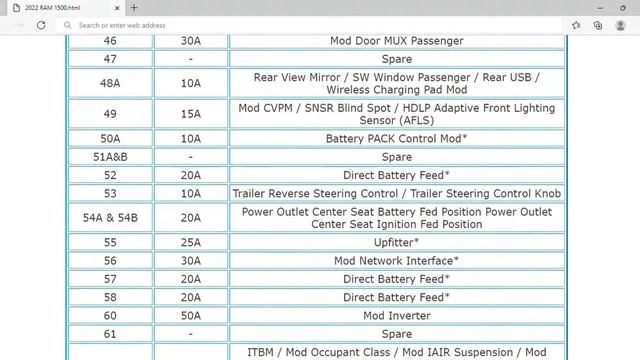Close the 2022 RAM 1500 tab

click(117, 8)
